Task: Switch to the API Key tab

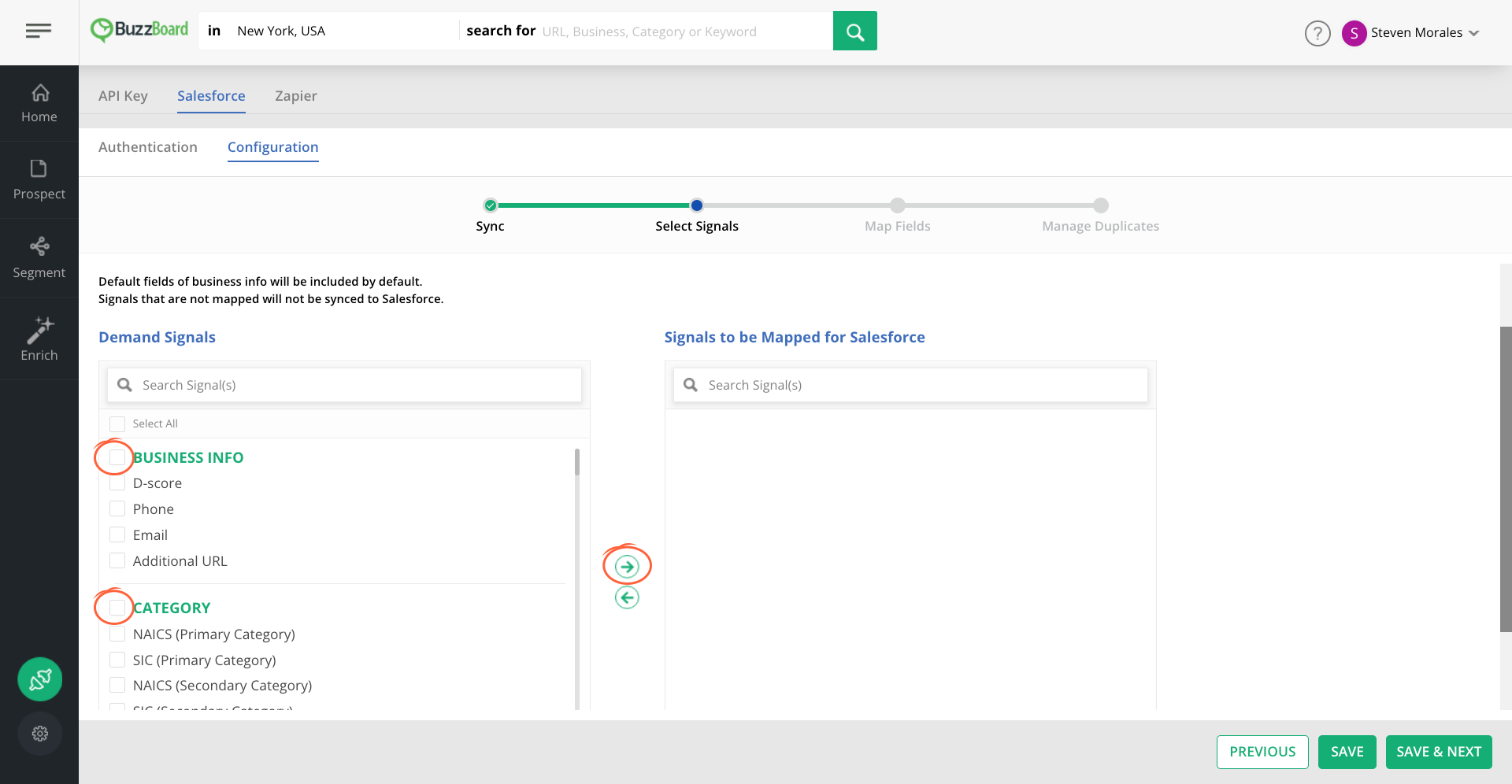Action: pyautogui.click(x=123, y=95)
